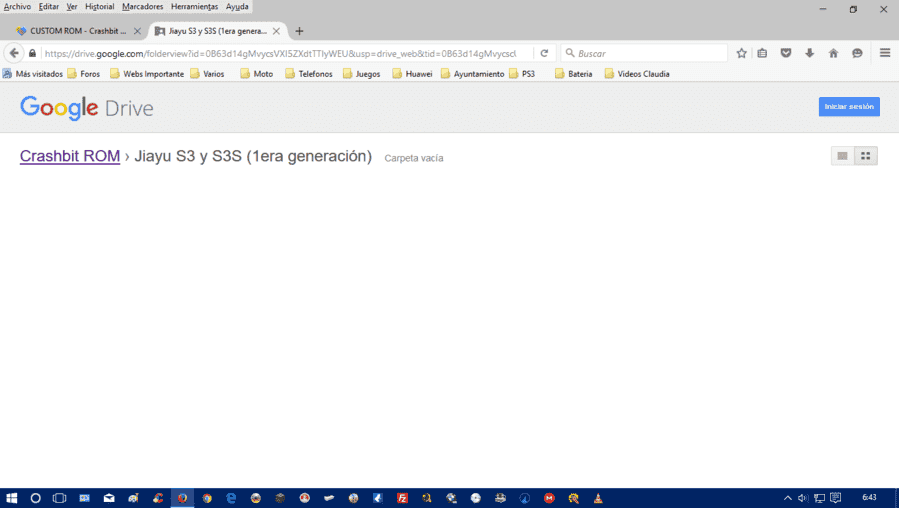Reload the page with the refresh icon

[544, 53]
